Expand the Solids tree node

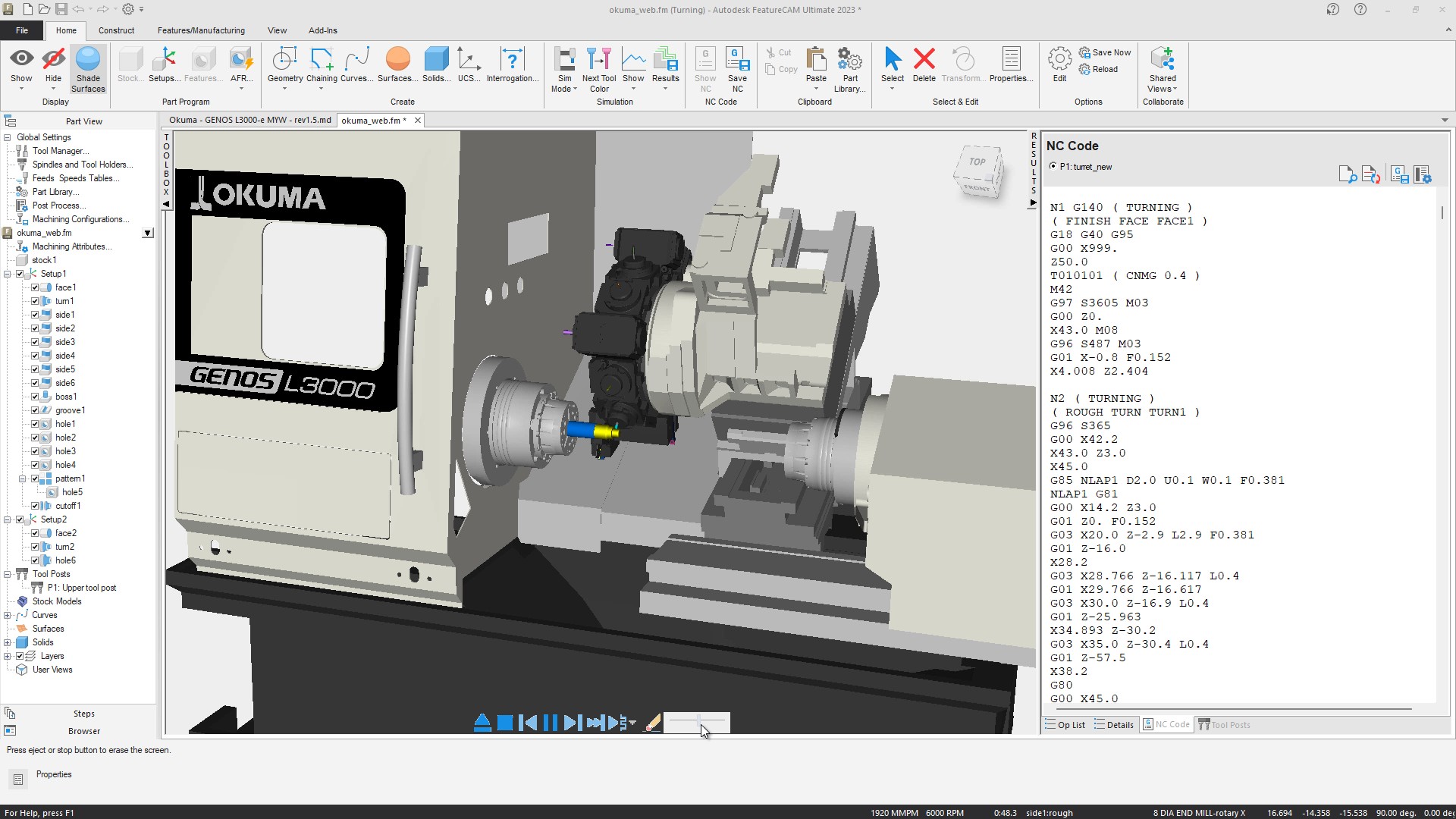click(8, 642)
